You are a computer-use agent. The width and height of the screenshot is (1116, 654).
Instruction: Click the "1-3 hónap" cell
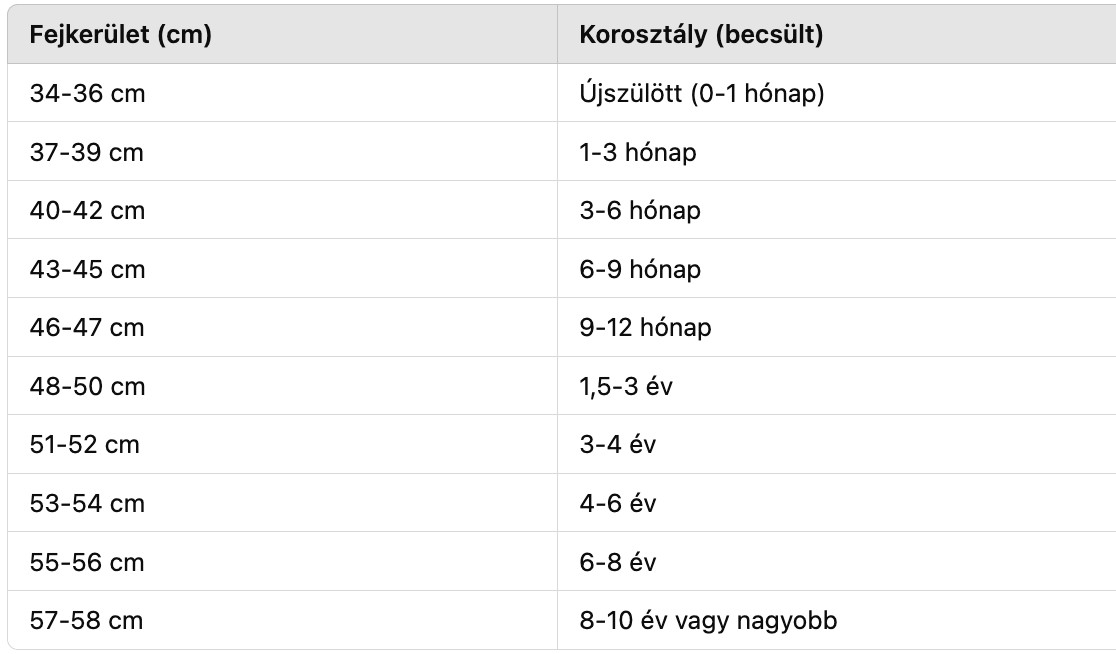tap(638, 152)
